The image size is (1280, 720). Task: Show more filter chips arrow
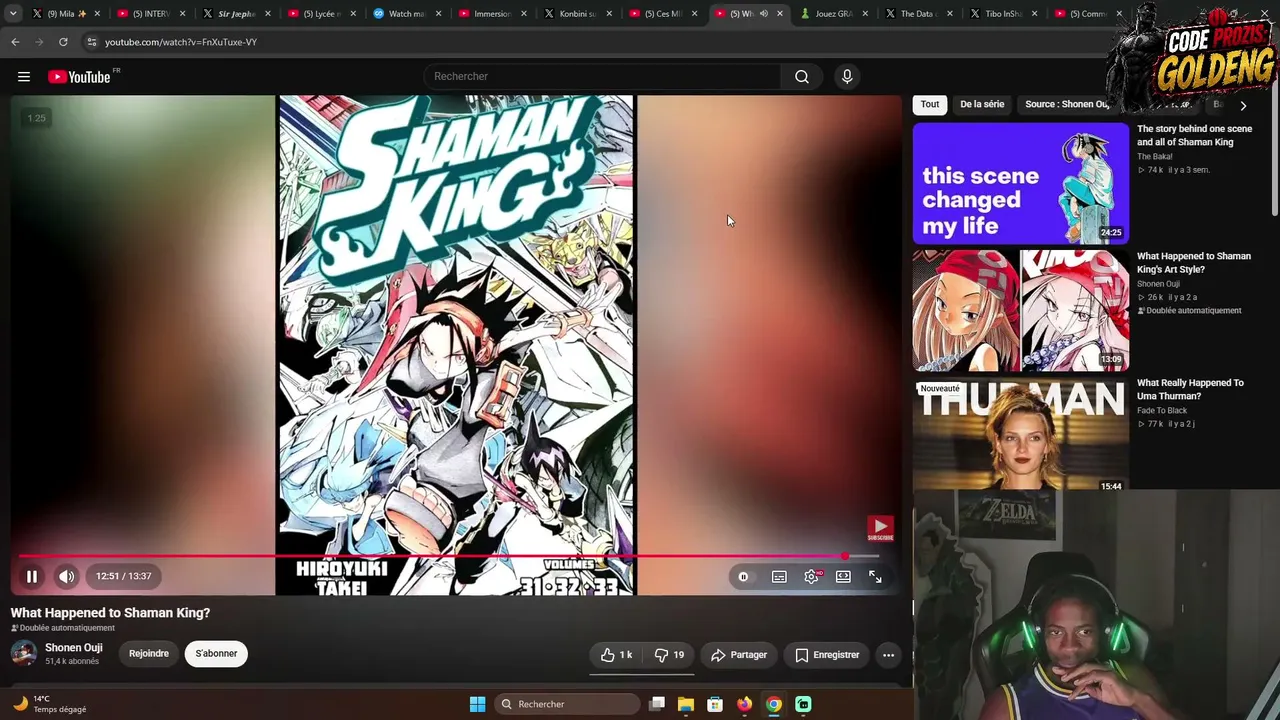tap(1243, 105)
